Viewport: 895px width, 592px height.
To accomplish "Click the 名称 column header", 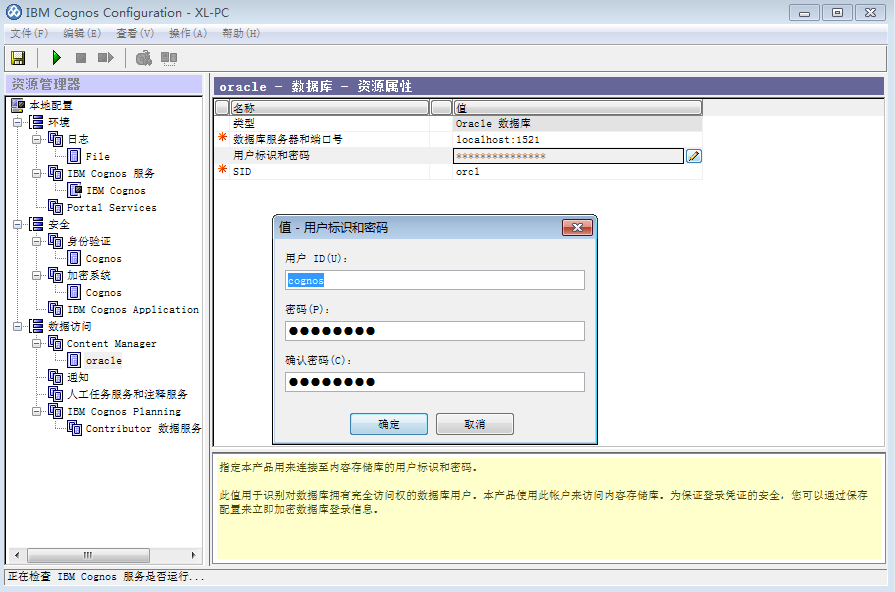I will coord(329,107).
